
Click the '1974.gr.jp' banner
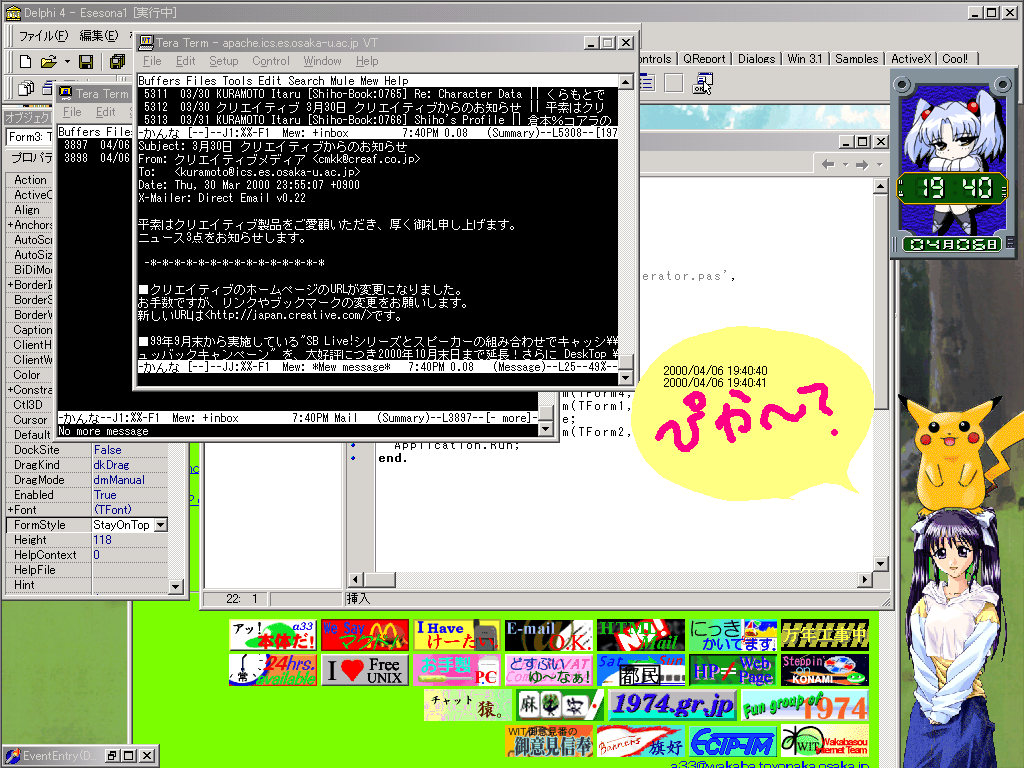click(x=673, y=705)
